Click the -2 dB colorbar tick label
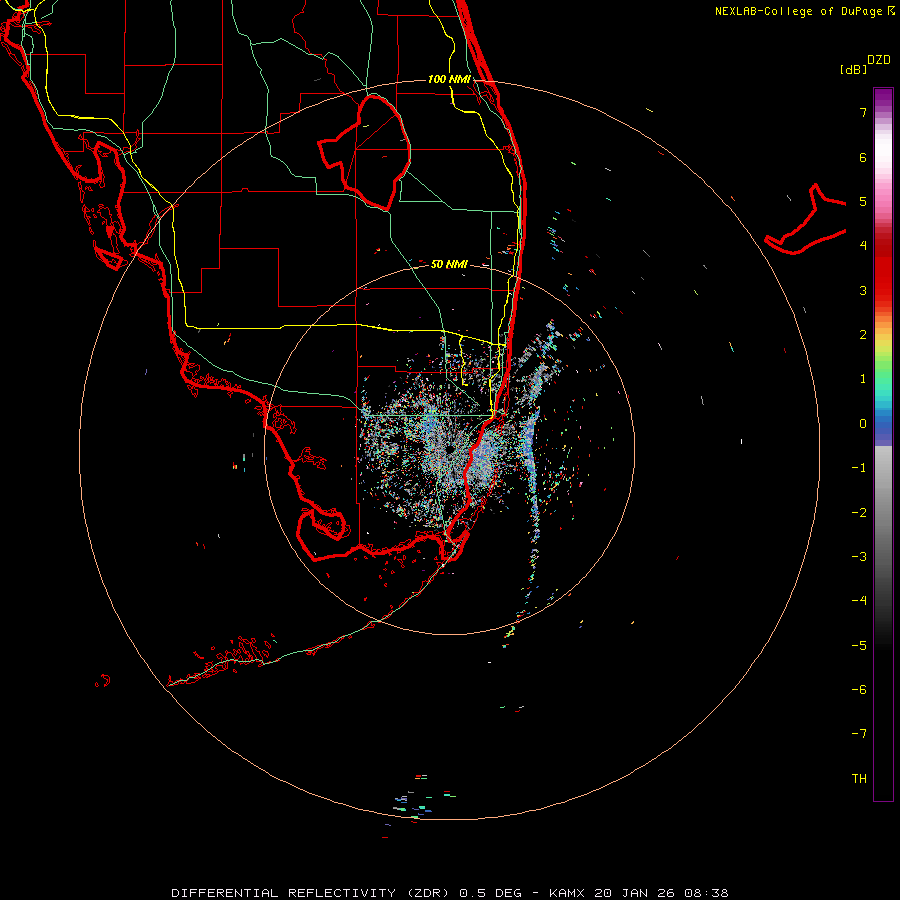Image resolution: width=900 pixels, height=900 pixels. pos(859,513)
